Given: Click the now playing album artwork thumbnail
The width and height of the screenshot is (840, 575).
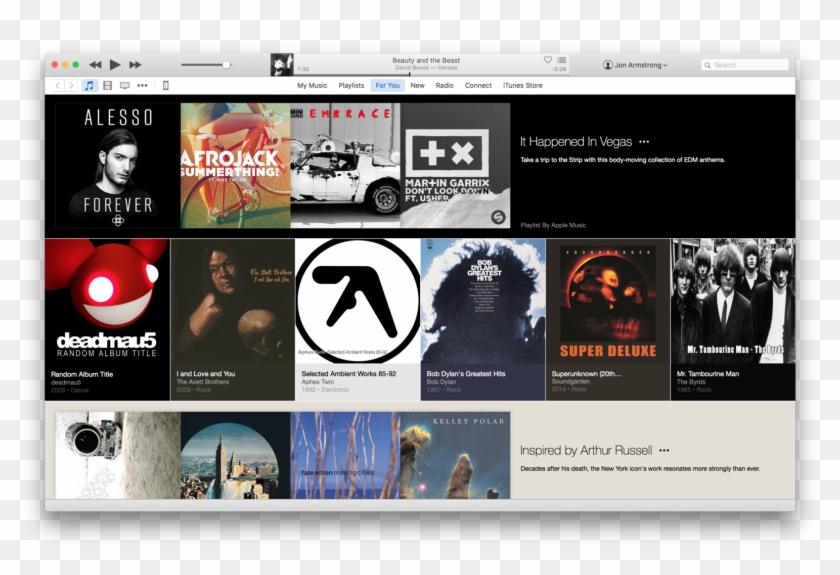Looking at the screenshot, I should click(282, 65).
